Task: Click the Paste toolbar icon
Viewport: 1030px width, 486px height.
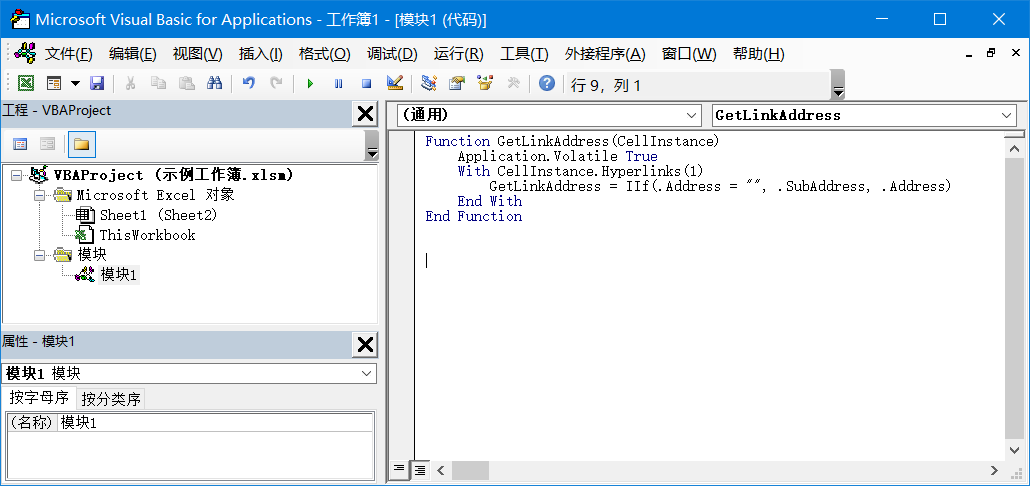Action: (187, 83)
